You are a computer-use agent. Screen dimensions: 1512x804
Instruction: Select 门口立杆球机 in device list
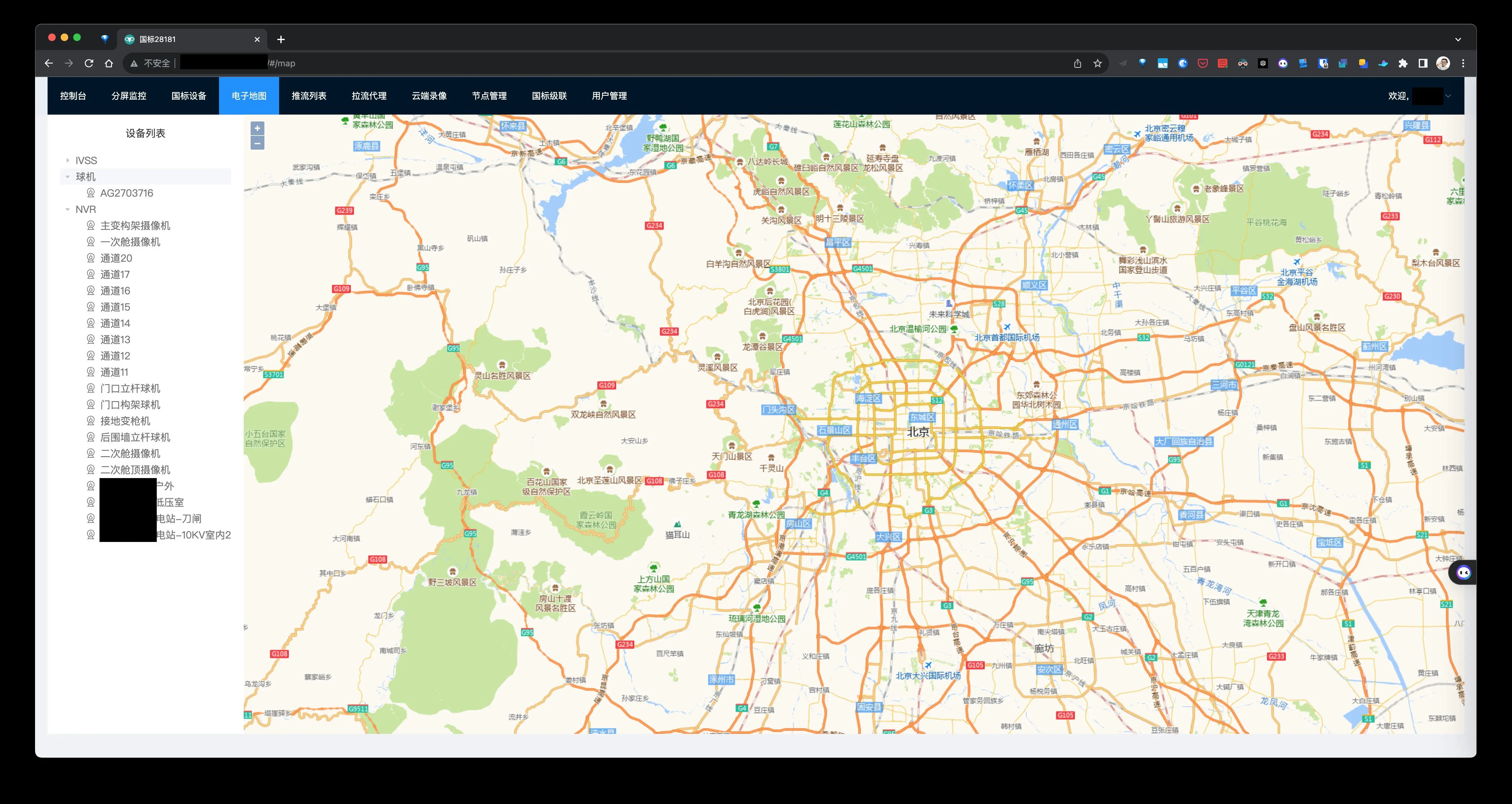(x=130, y=388)
